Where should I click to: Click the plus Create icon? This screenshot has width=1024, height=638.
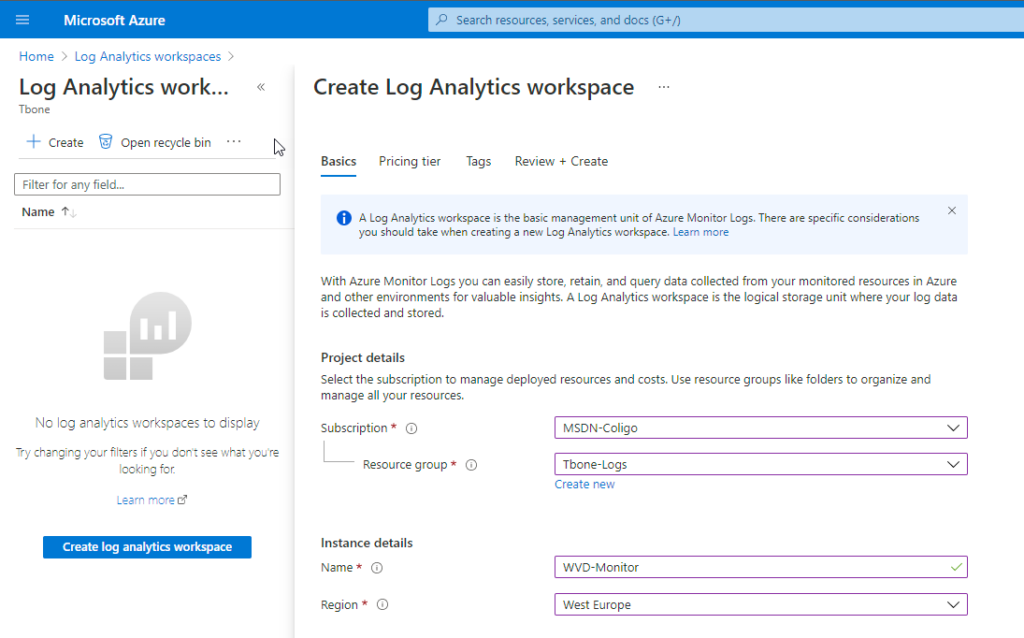pos(33,142)
